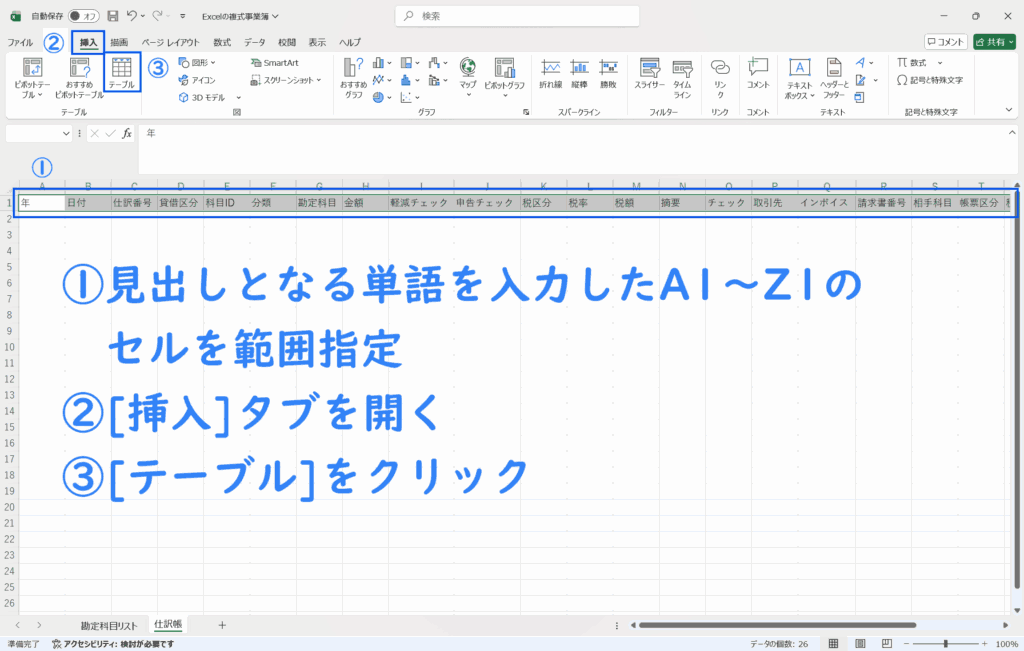Click the zoom slider in status bar
The width and height of the screenshot is (1024, 651).
click(x=946, y=644)
